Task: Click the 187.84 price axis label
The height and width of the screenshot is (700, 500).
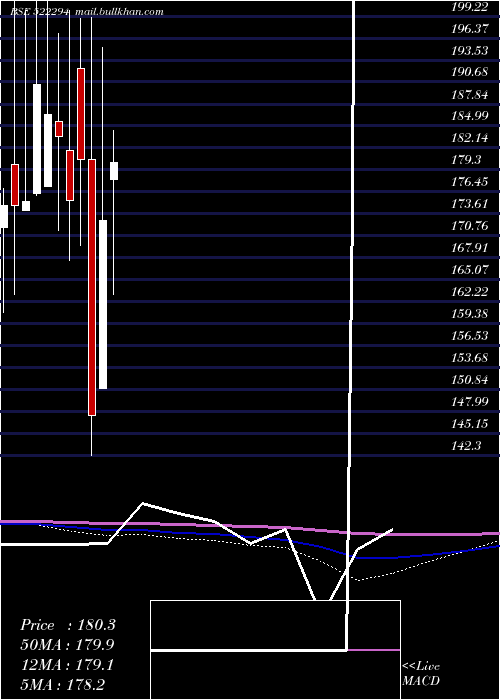Action: 470,94
